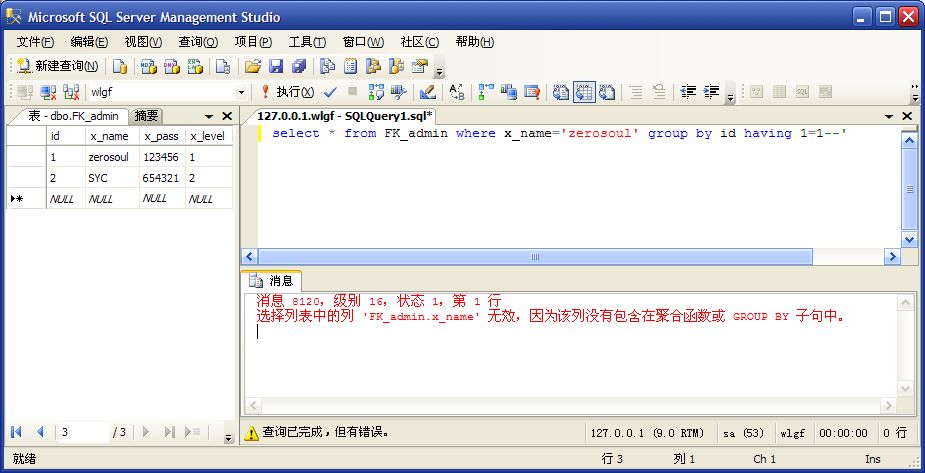Open the Window (窗口) menu
Viewport: 925px width, 473px height.
[x=363, y=42]
